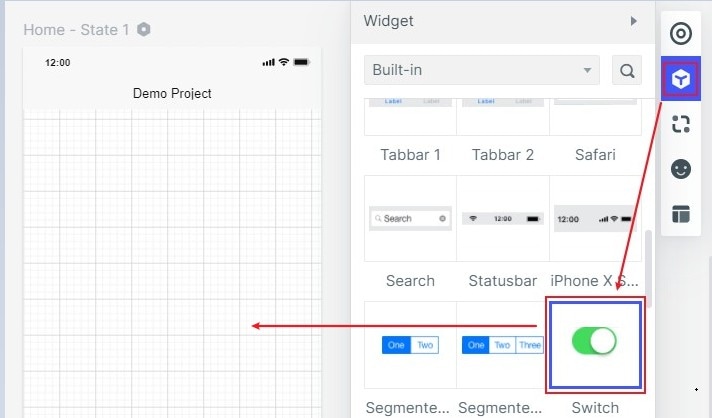Open the layout template icon in sidebar
Image resolution: width=712 pixels, height=418 pixels.
tap(681, 214)
